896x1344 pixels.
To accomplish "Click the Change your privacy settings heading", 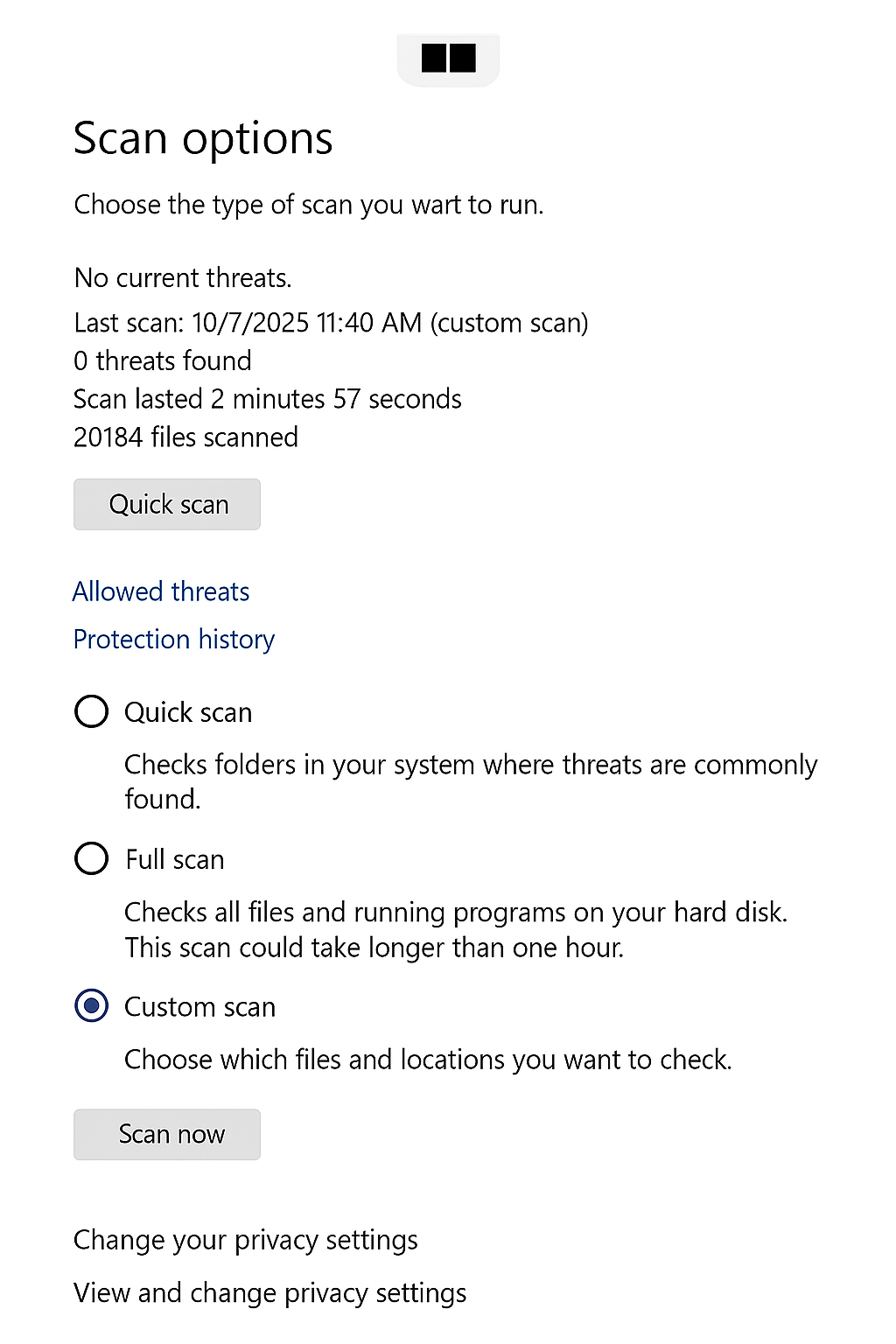I will click(x=246, y=1240).
